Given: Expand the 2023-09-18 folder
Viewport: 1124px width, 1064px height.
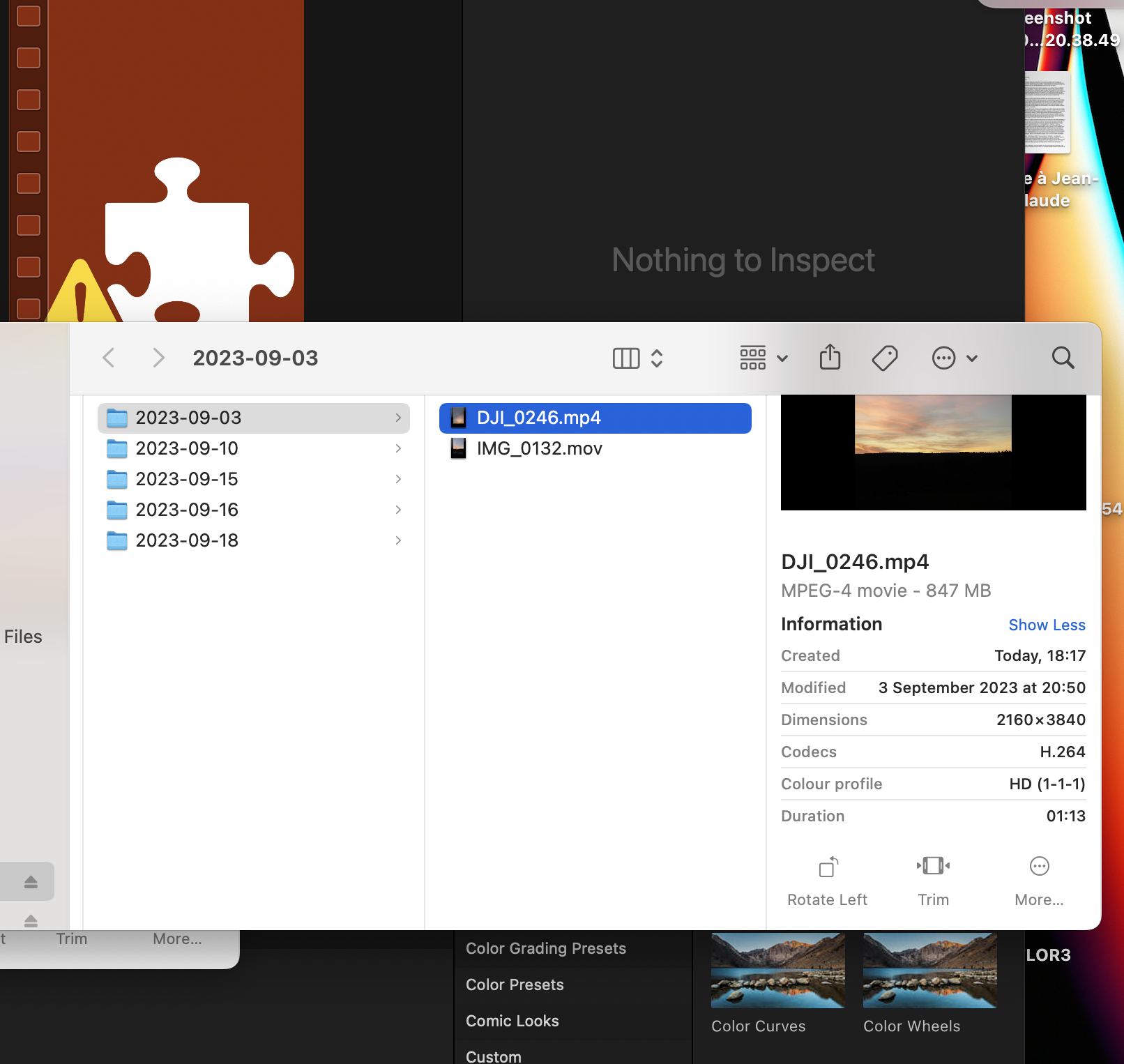Looking at the screenshot, I should tap(398, 540).
